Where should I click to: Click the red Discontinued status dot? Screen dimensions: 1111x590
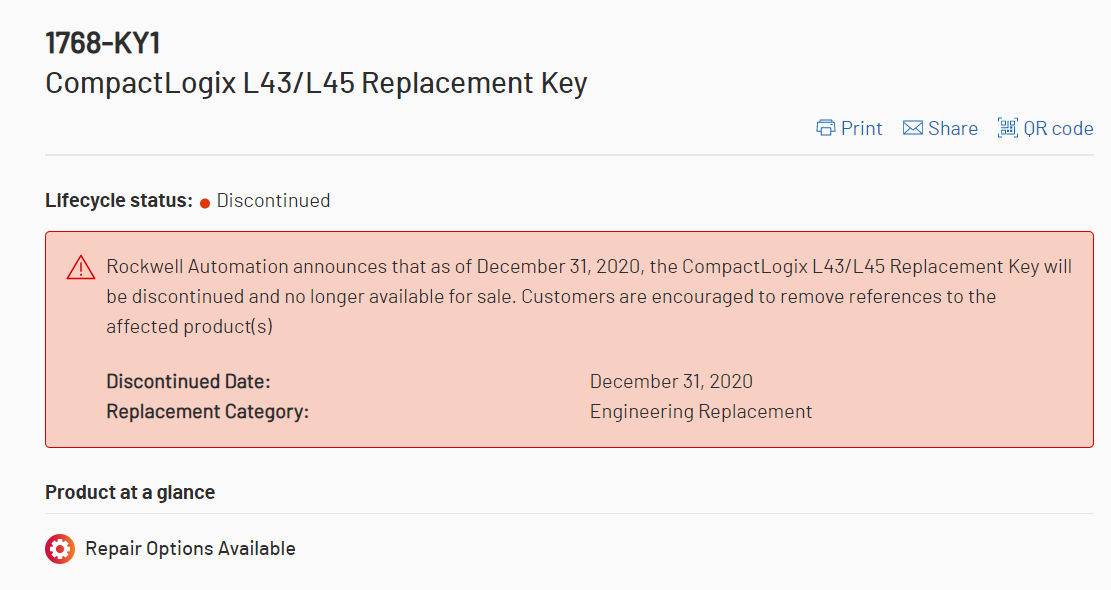click(205, 202)
